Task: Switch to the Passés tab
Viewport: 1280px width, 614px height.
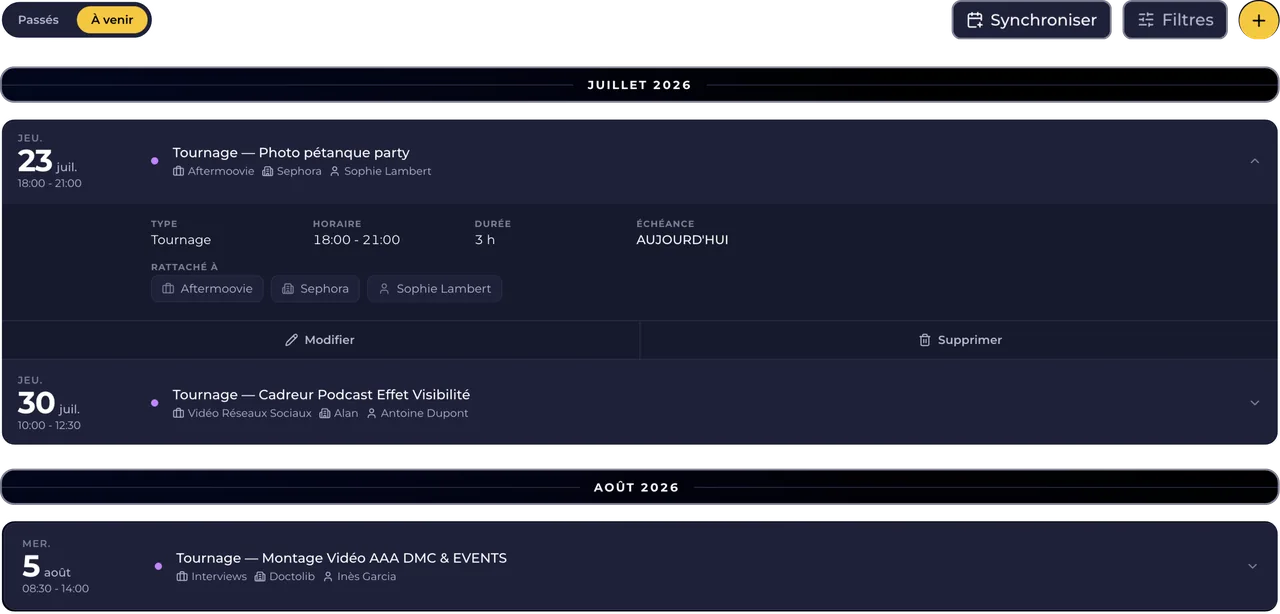Action: (x=39, y=20)
